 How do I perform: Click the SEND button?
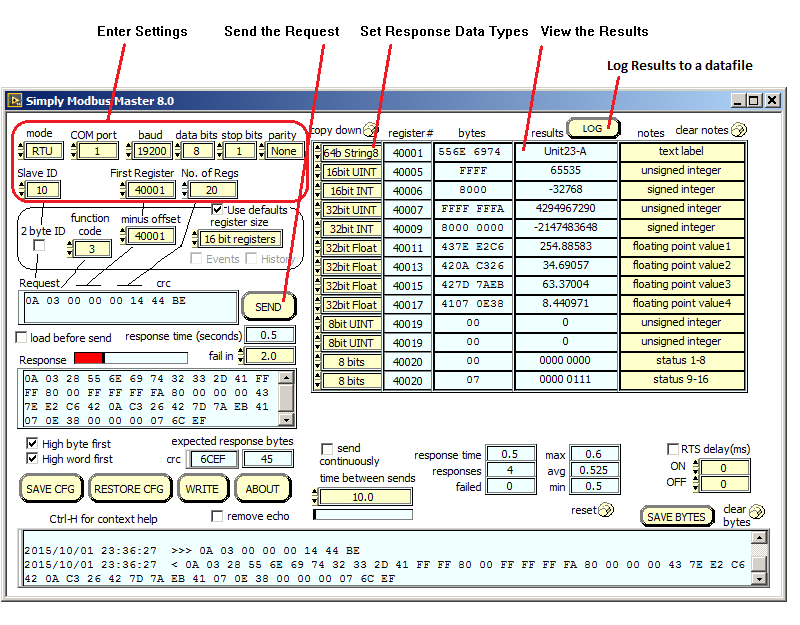(268, 306)
